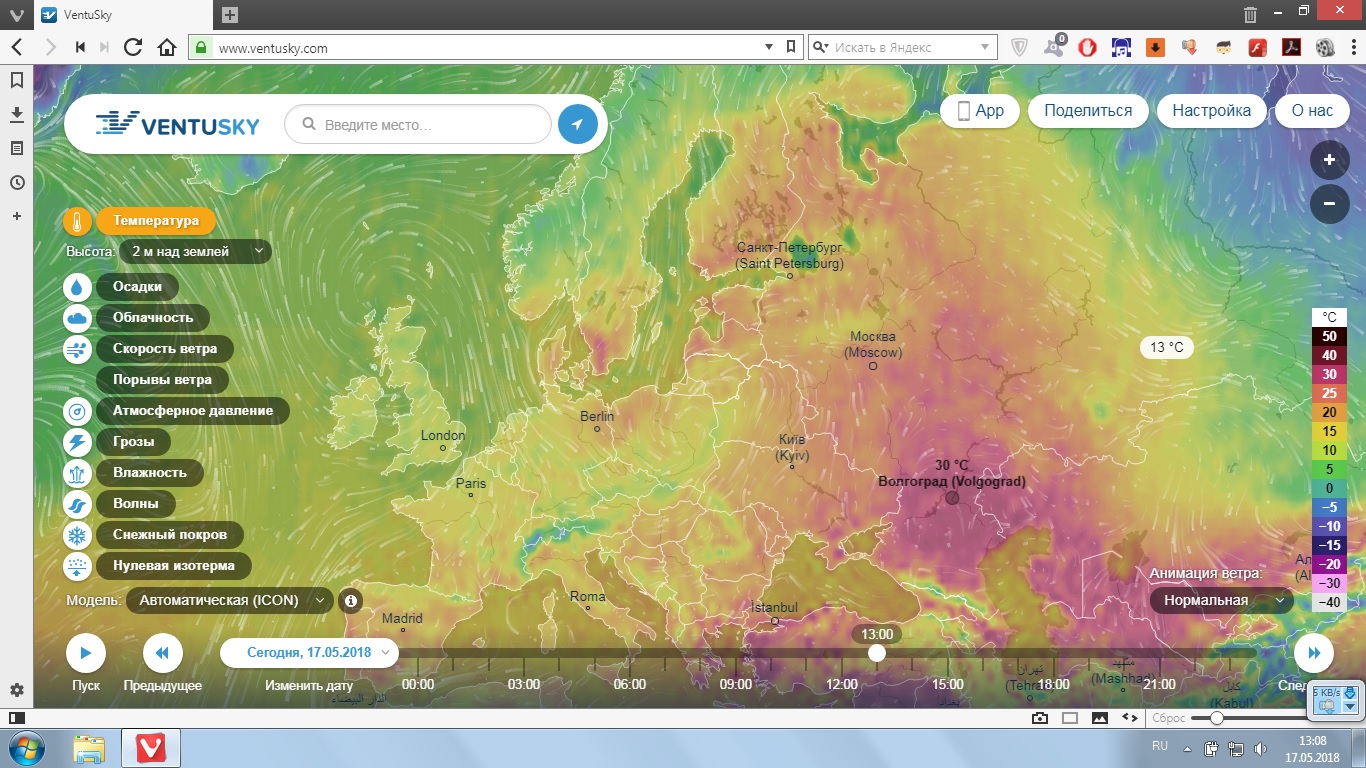Show the Влажность humidity layer

149,472
